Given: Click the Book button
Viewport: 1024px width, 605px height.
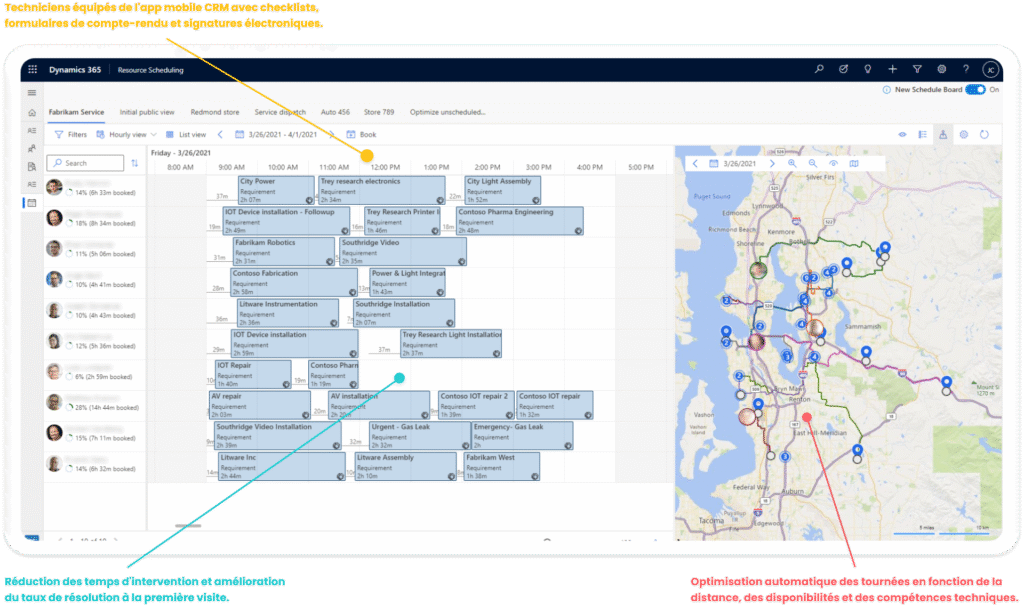Looking at the screenshot, I should (x=361, y=135).
